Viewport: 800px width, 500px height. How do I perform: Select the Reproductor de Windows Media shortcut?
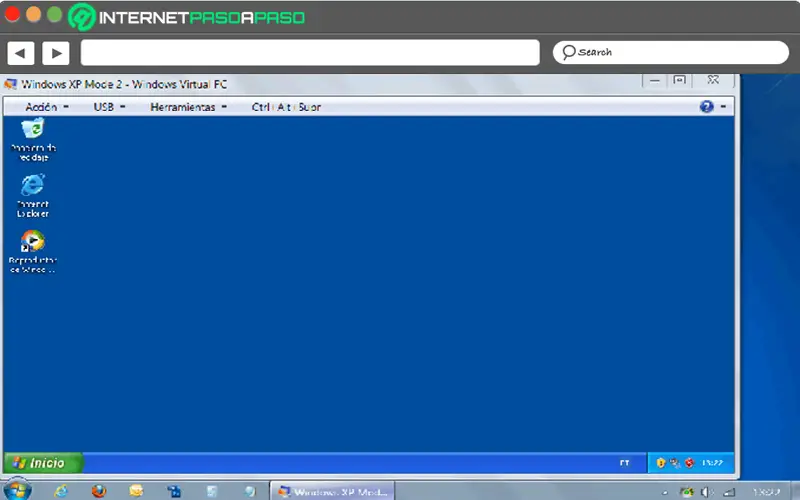click(x=33, y=252)
